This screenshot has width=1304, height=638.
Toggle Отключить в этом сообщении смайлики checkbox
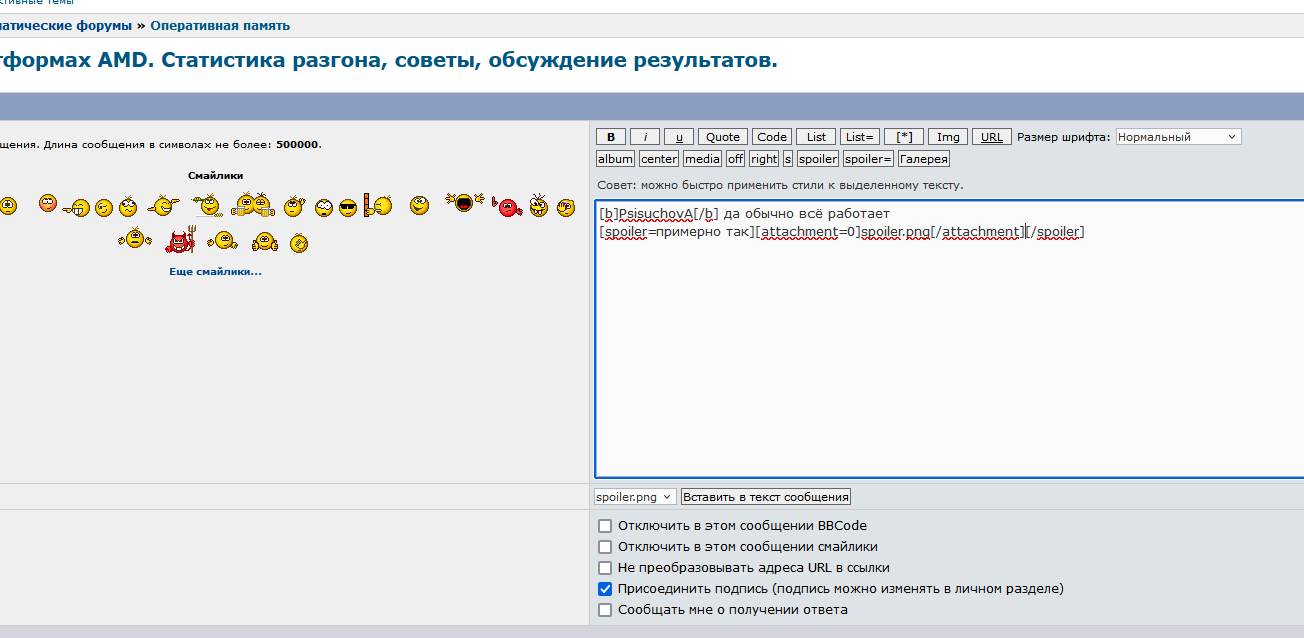pos(604,547)
